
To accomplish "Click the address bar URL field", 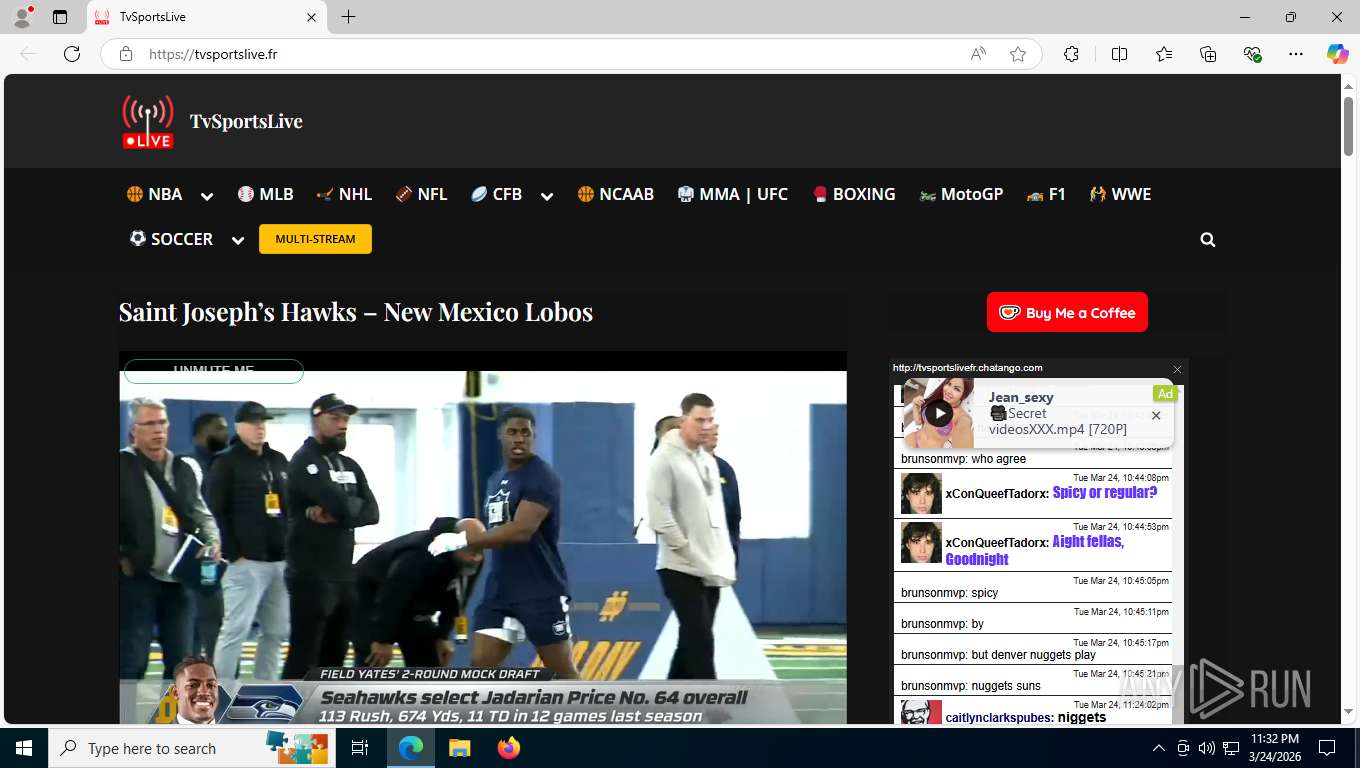I will 550,54.
